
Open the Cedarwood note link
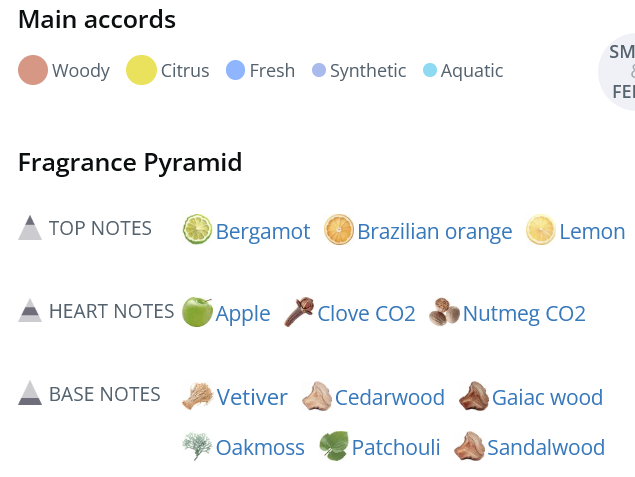[390, 398]
